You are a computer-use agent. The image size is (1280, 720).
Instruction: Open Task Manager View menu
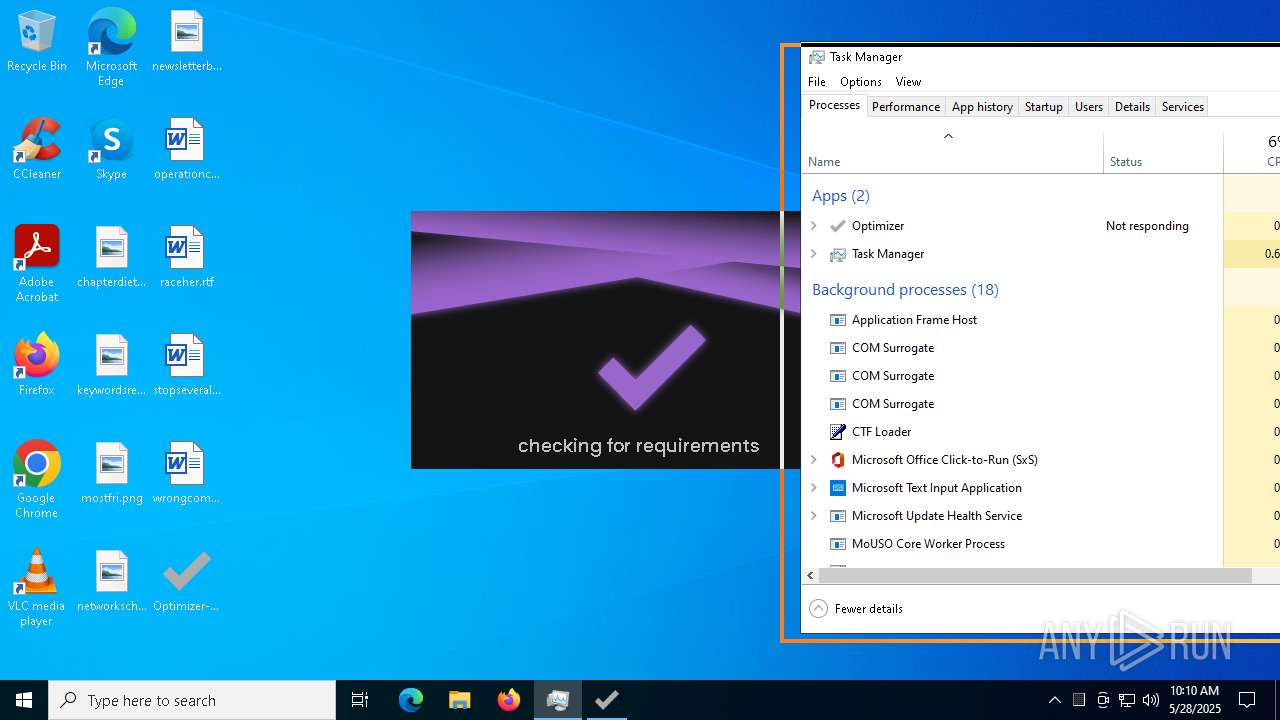click(x=908, y=82)
